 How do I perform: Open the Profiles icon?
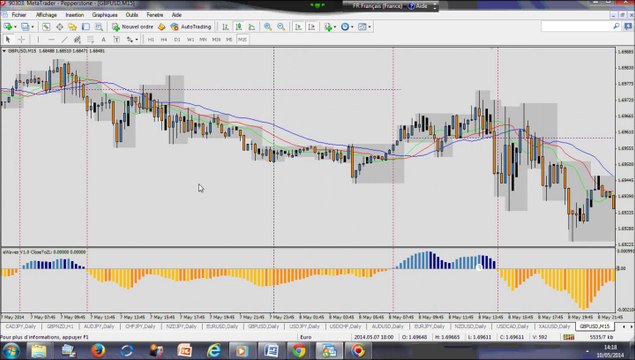(x=25, y=27)
